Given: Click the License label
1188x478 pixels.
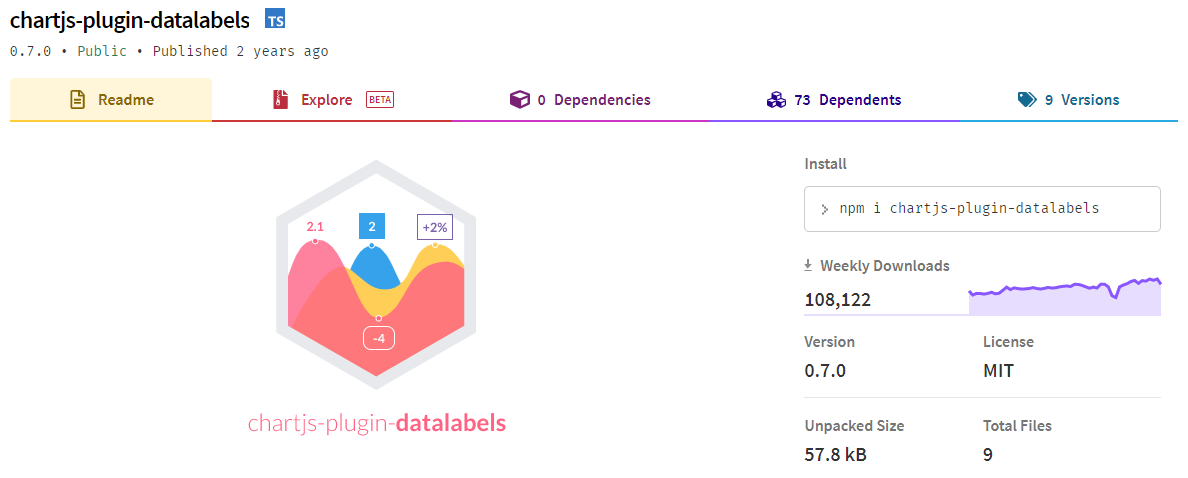Looking at the screenshot, I should [1008, 342].
